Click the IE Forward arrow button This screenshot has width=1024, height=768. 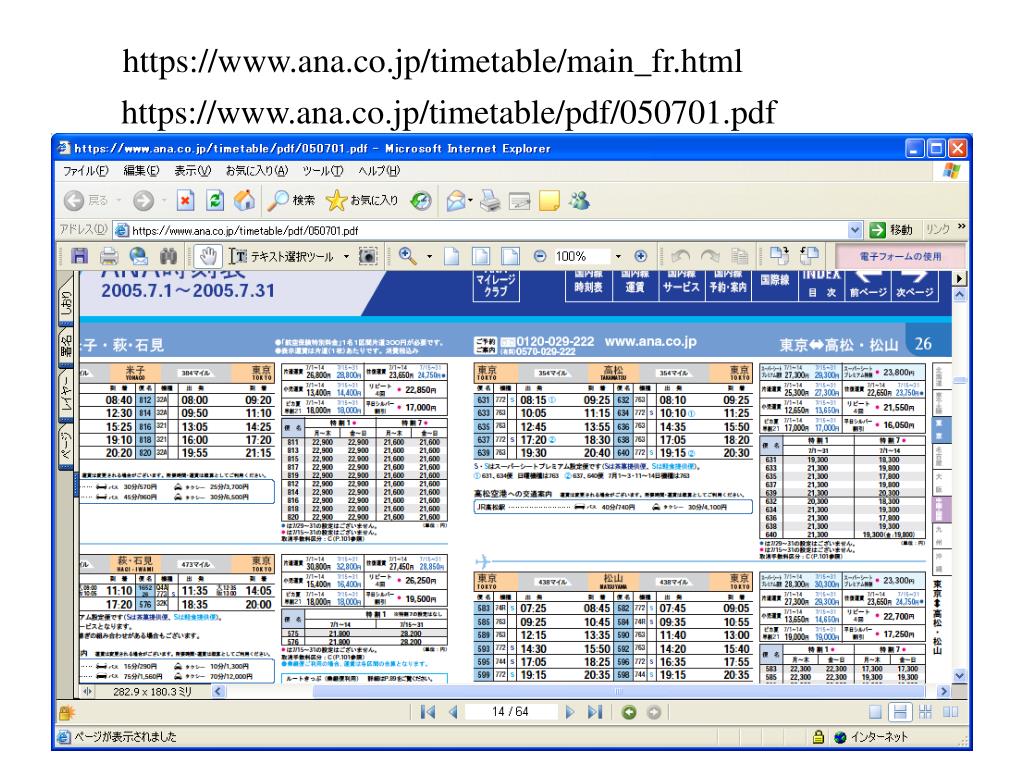click(143, 200)
